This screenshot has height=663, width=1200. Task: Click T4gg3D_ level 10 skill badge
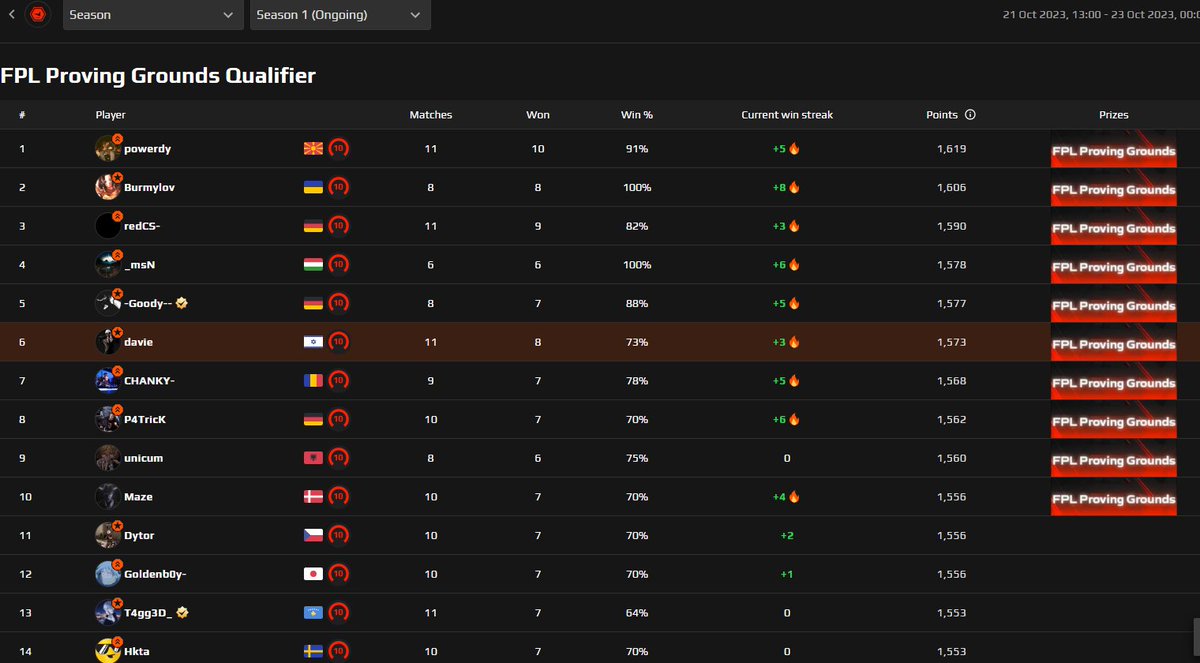tap(338, 613)
